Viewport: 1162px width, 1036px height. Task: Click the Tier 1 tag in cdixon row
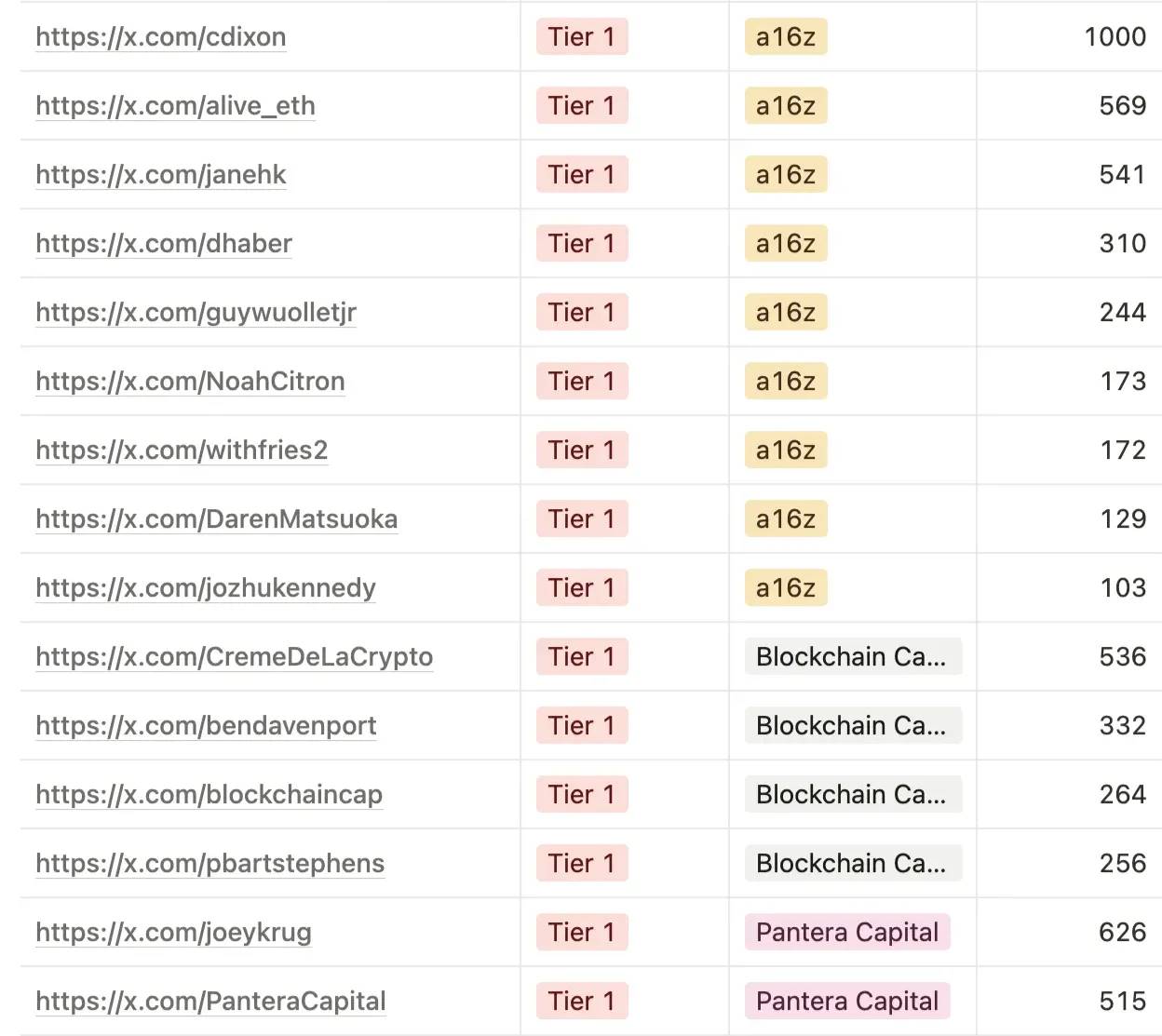coord(581,37)
